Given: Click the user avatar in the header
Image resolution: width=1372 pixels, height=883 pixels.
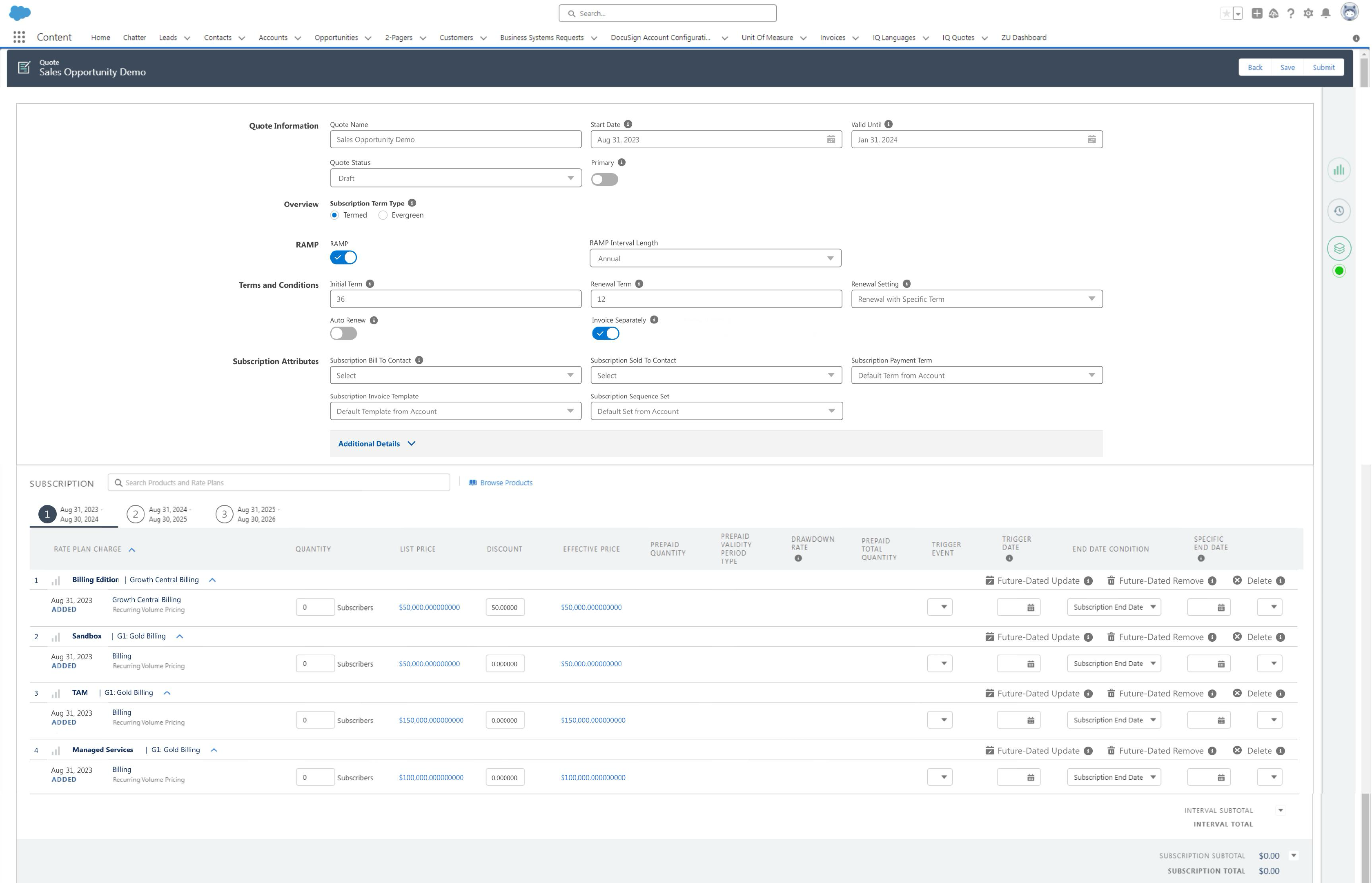Looking at the screenshot, I should [1350, 13].
